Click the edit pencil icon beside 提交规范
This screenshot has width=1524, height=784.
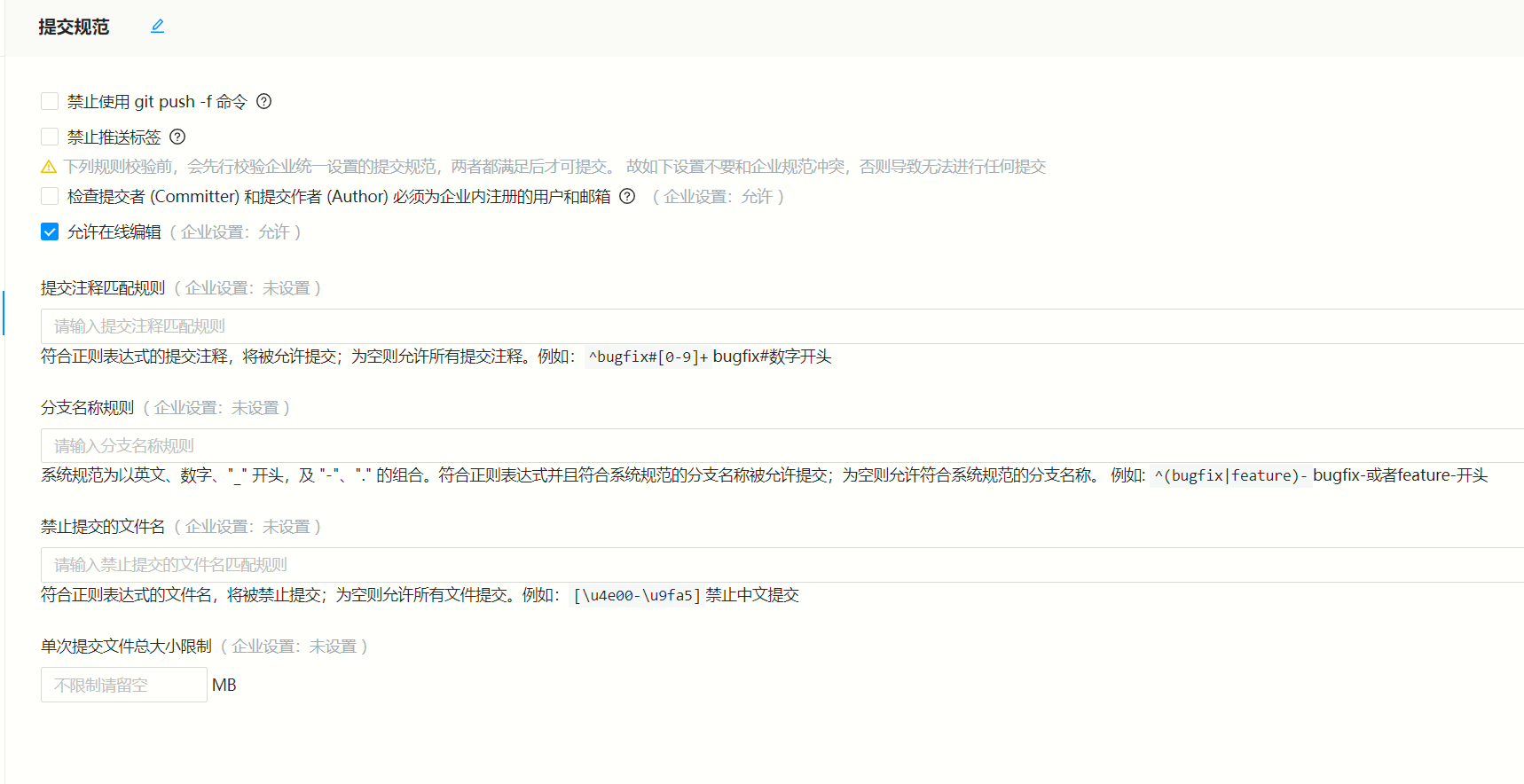point(157,27)
